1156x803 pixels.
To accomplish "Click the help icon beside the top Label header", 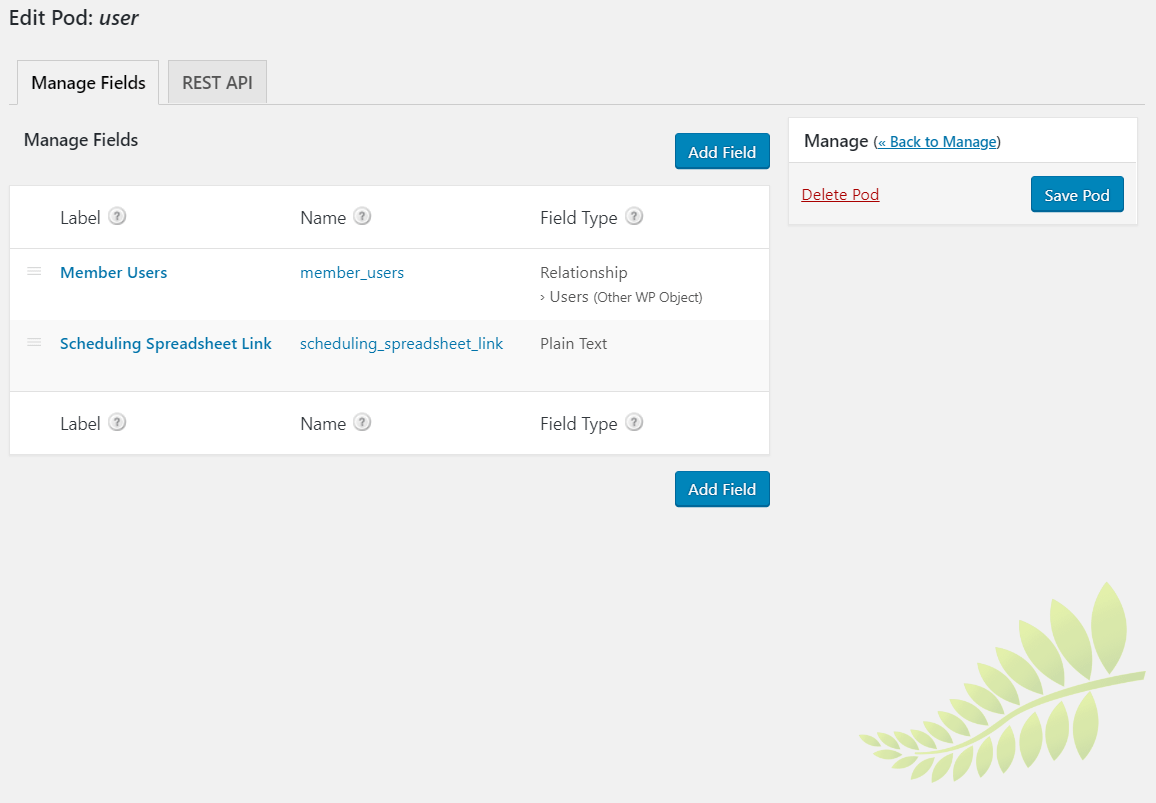I will pos(118,216).
